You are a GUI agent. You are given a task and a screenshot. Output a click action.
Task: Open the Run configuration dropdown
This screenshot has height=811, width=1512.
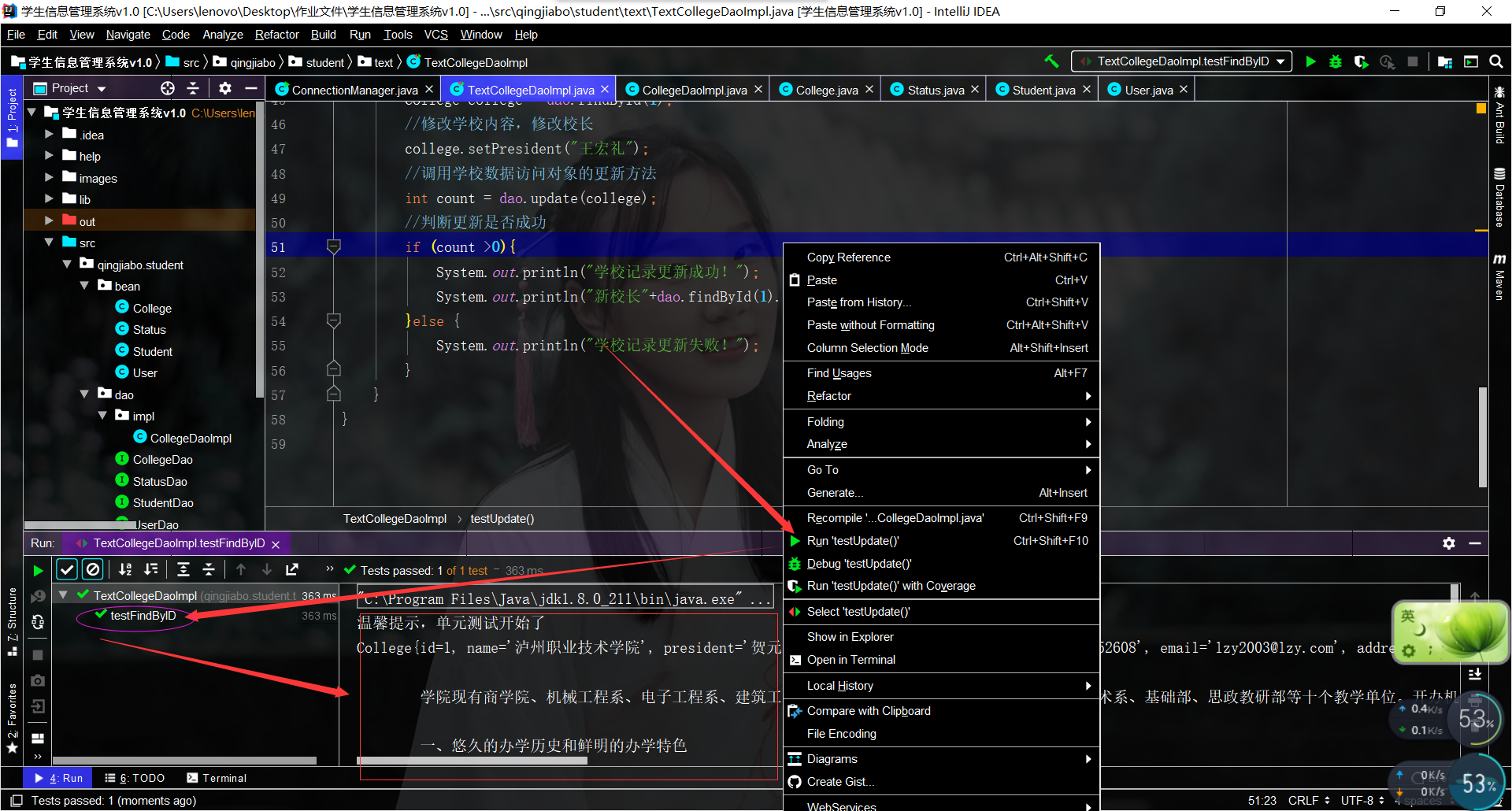[1181, 61]
